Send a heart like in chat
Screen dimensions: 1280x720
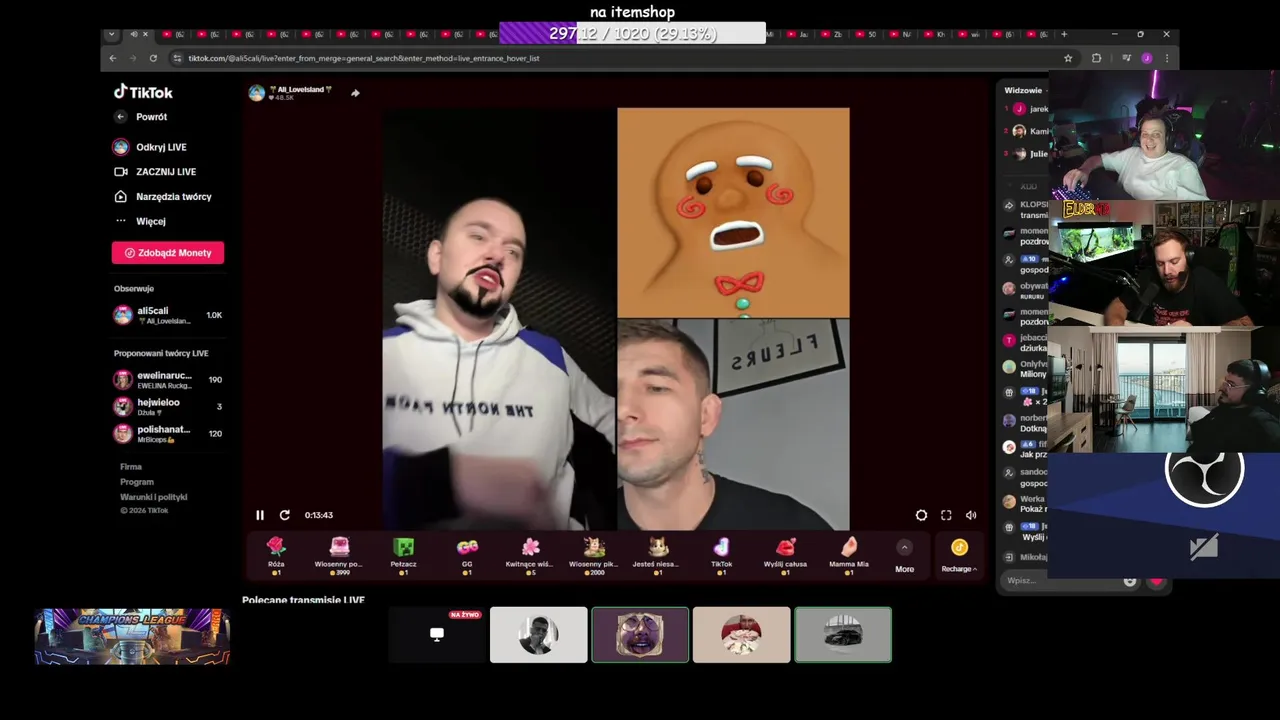point(1157,581)
